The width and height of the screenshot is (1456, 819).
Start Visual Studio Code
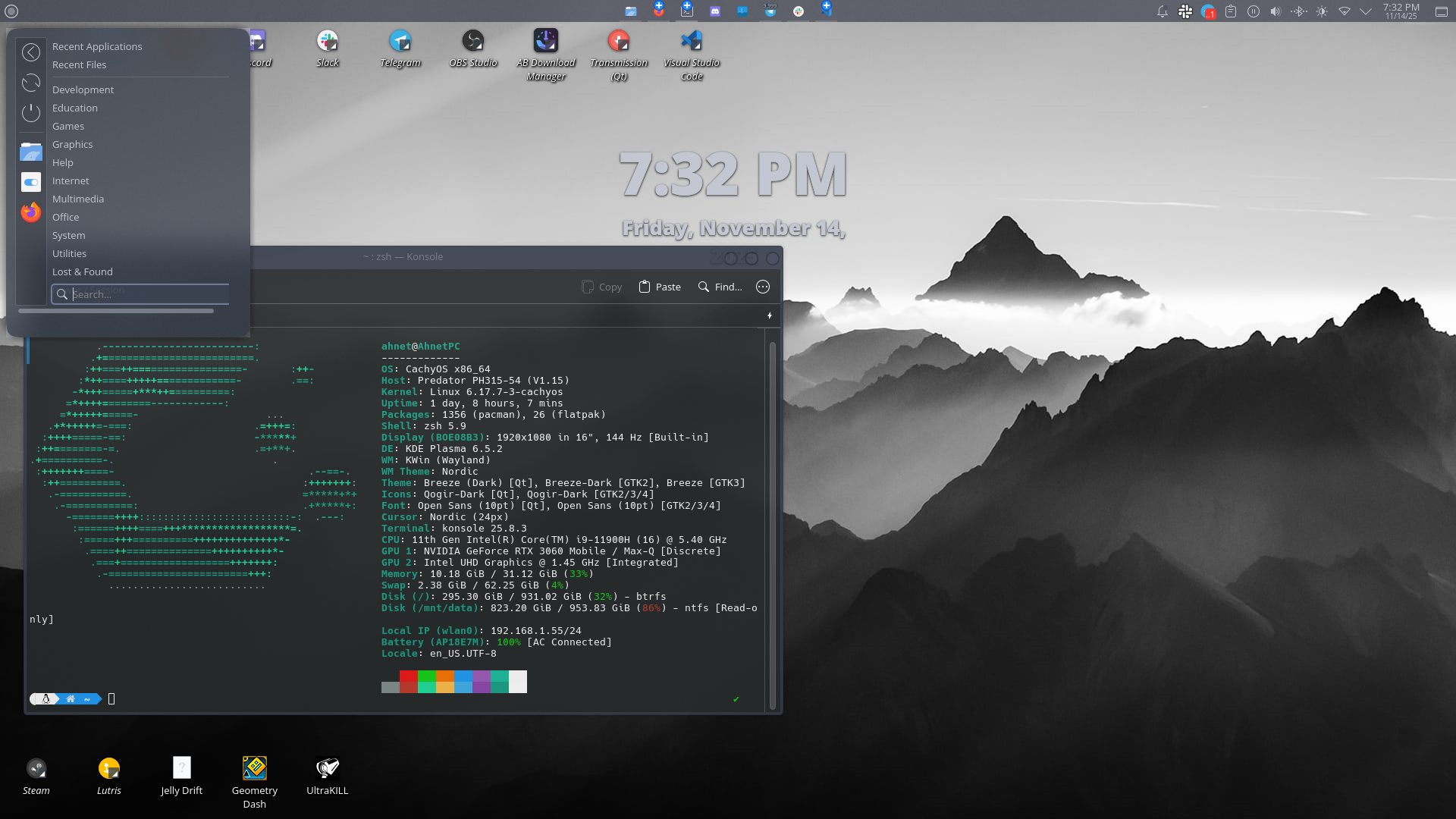pyautogui.click(x=691, y=42)
